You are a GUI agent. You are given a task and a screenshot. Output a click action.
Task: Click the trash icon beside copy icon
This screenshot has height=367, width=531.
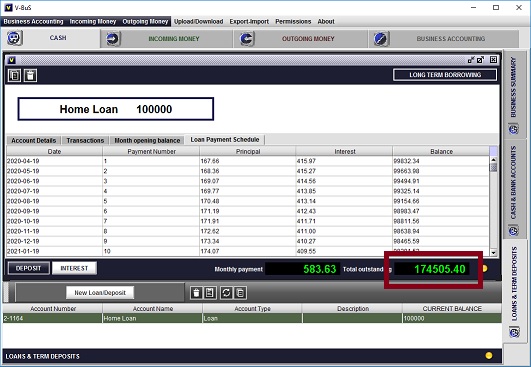pyautogui.click(x=30, y=75)
